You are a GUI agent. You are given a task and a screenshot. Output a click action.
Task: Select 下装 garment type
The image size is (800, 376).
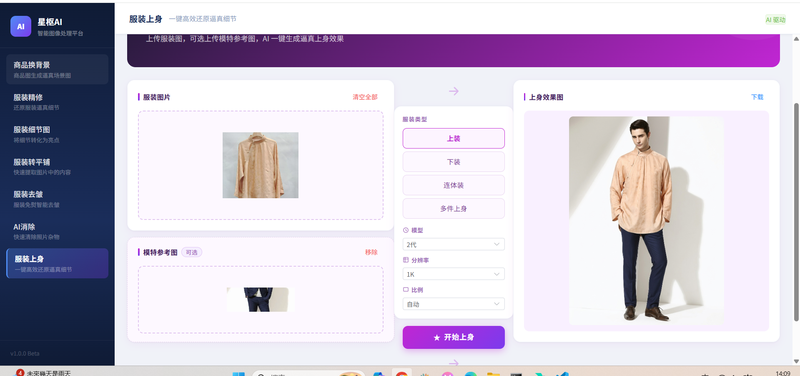click(x=454, y=162)
